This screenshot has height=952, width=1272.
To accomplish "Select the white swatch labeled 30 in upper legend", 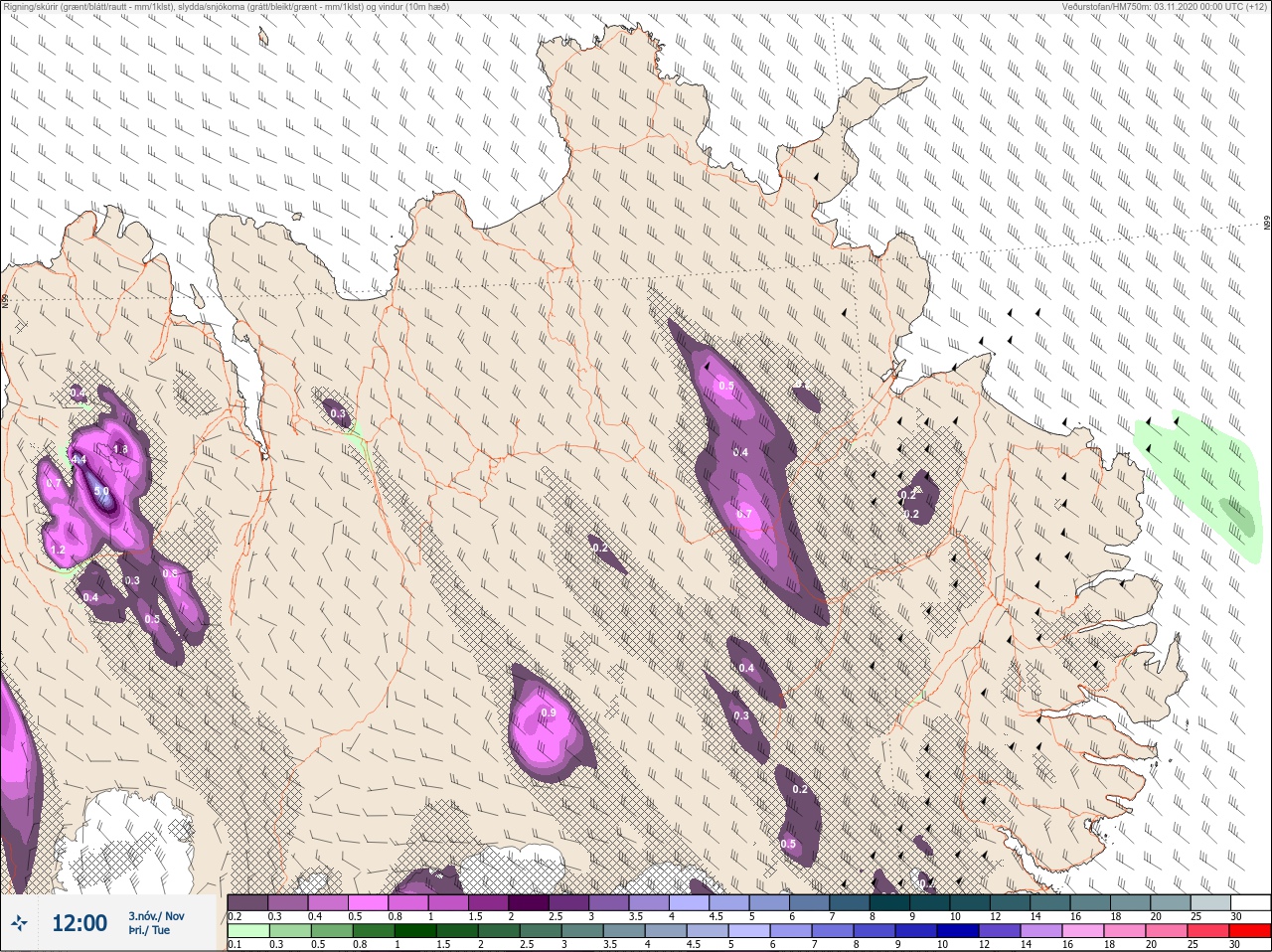I will click(1250, 902).
